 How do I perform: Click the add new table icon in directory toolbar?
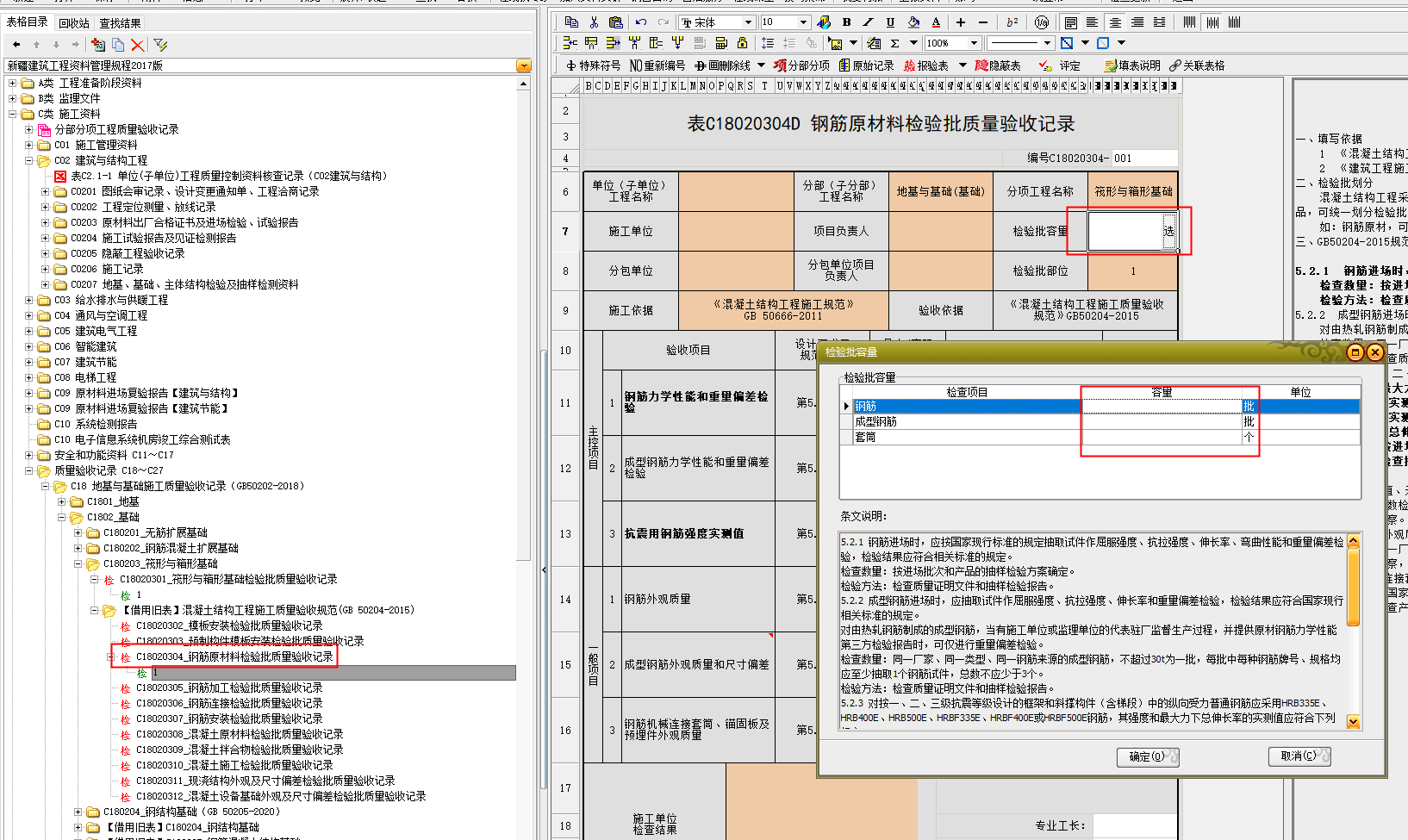(98, 44)
